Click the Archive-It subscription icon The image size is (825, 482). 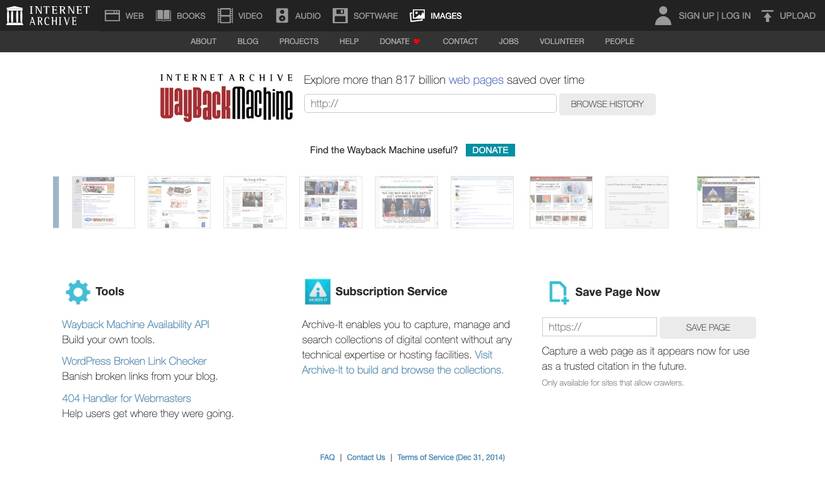[317, 292]
